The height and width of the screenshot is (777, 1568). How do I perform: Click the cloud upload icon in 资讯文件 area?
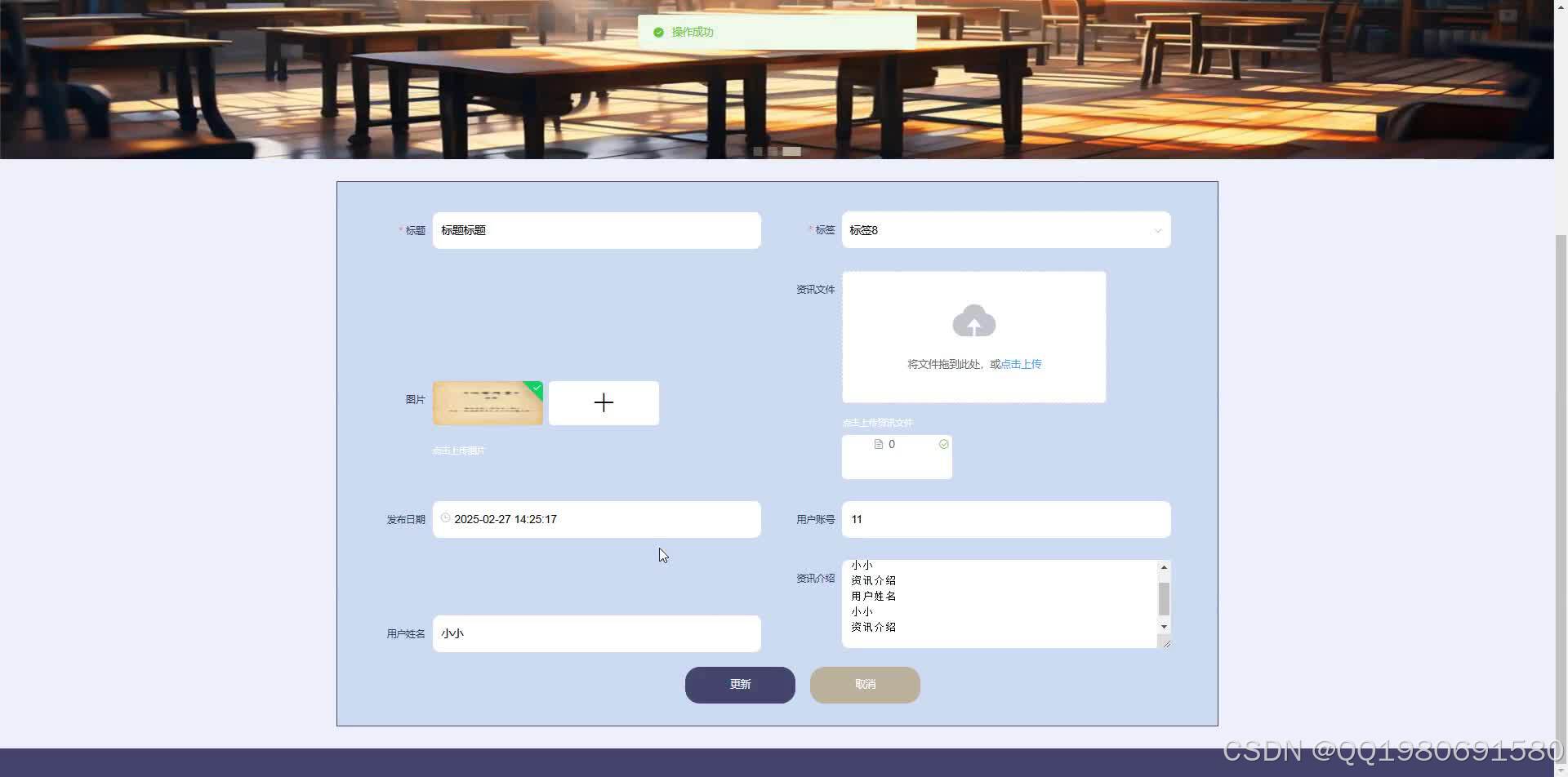pos(973,321)
